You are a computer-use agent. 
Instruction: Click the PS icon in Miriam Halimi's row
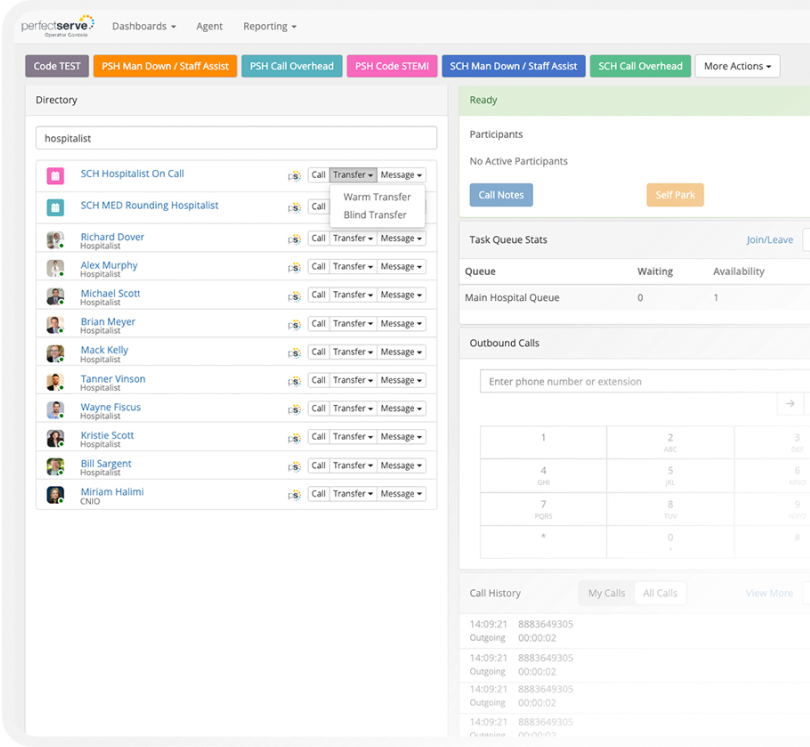294,494
